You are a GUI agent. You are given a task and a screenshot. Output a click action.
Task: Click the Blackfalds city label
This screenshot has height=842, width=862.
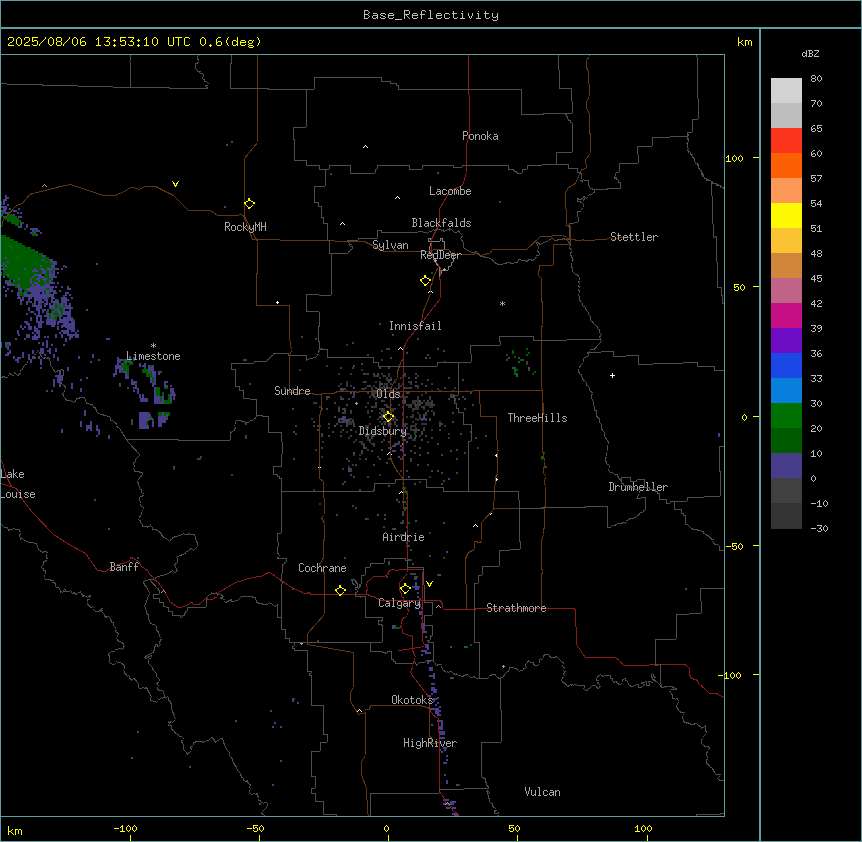pyautogui.click(x=441, y=223)
